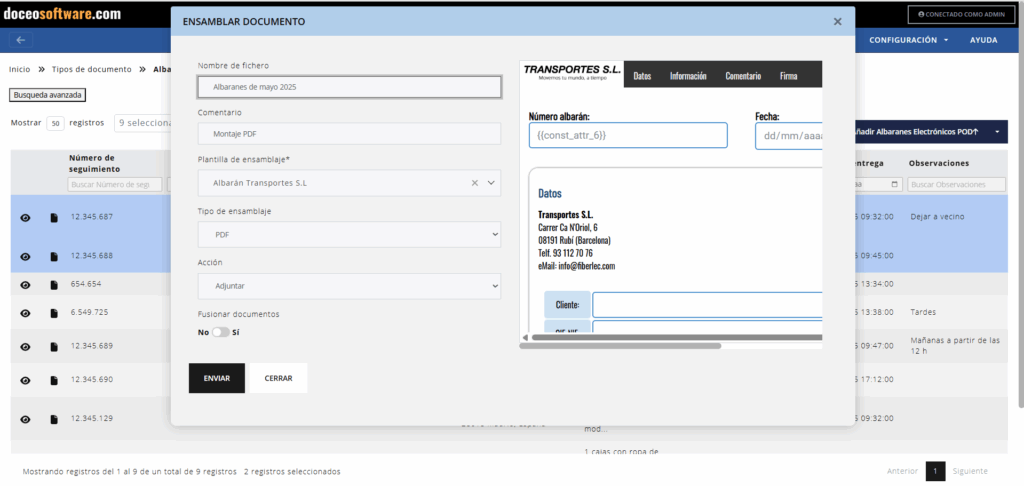Switch to the Firma tab in preview
The image size is (1024, 486).
pos(788,76)
